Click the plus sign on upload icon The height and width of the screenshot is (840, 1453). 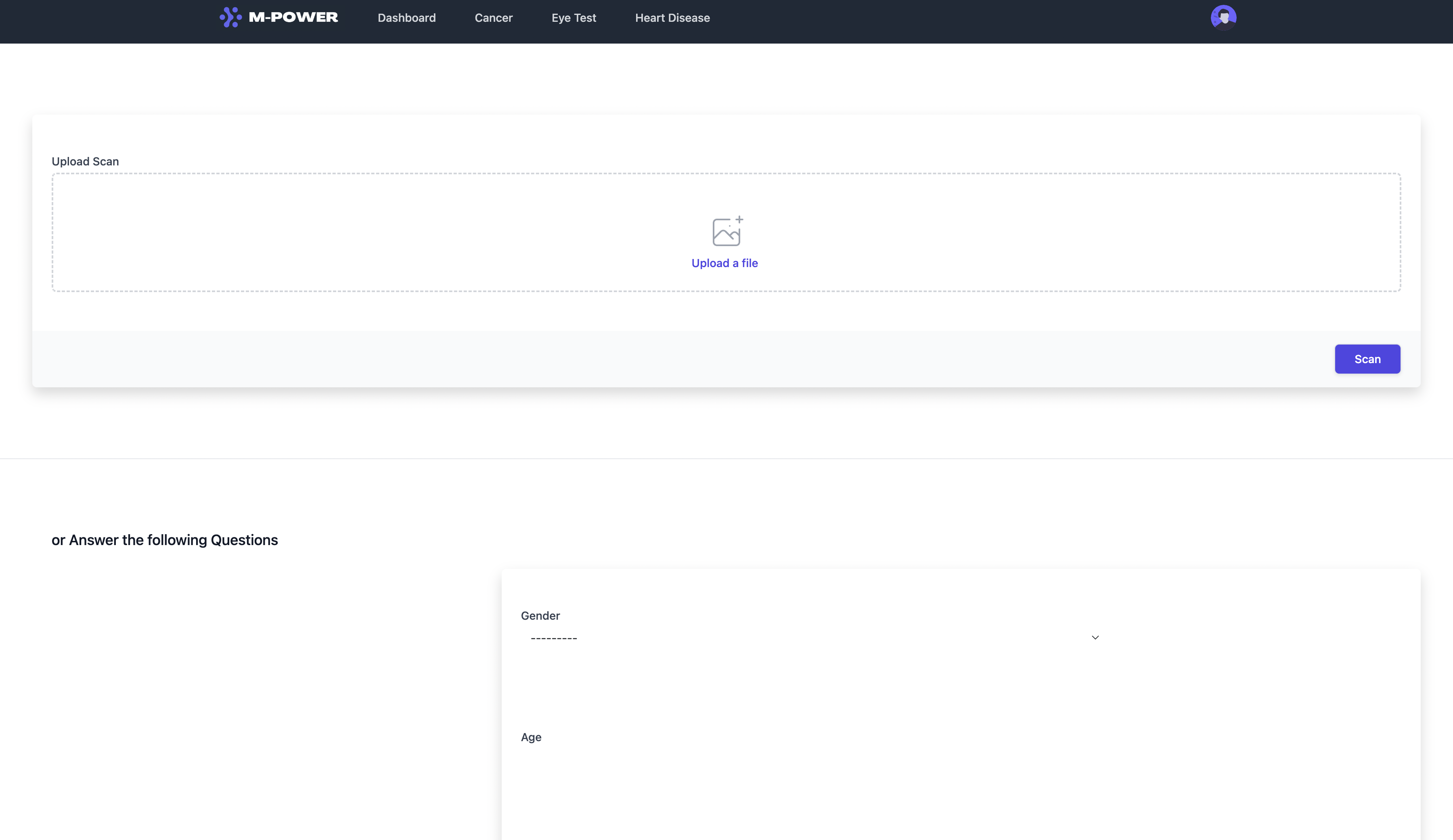point(739,219)
